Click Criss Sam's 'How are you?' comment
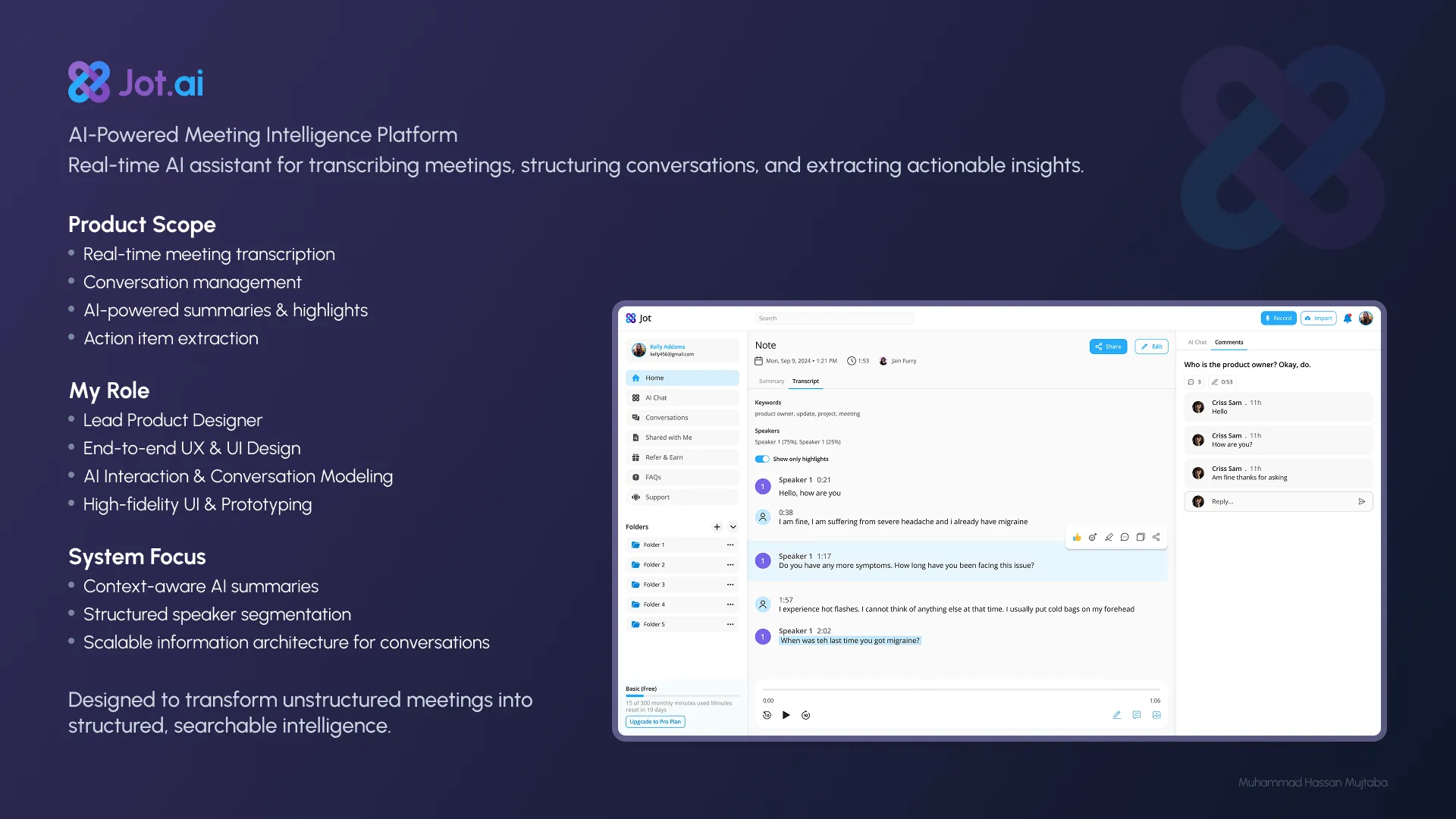Viewport: 1456px width, 819px height. point(1279,440)
